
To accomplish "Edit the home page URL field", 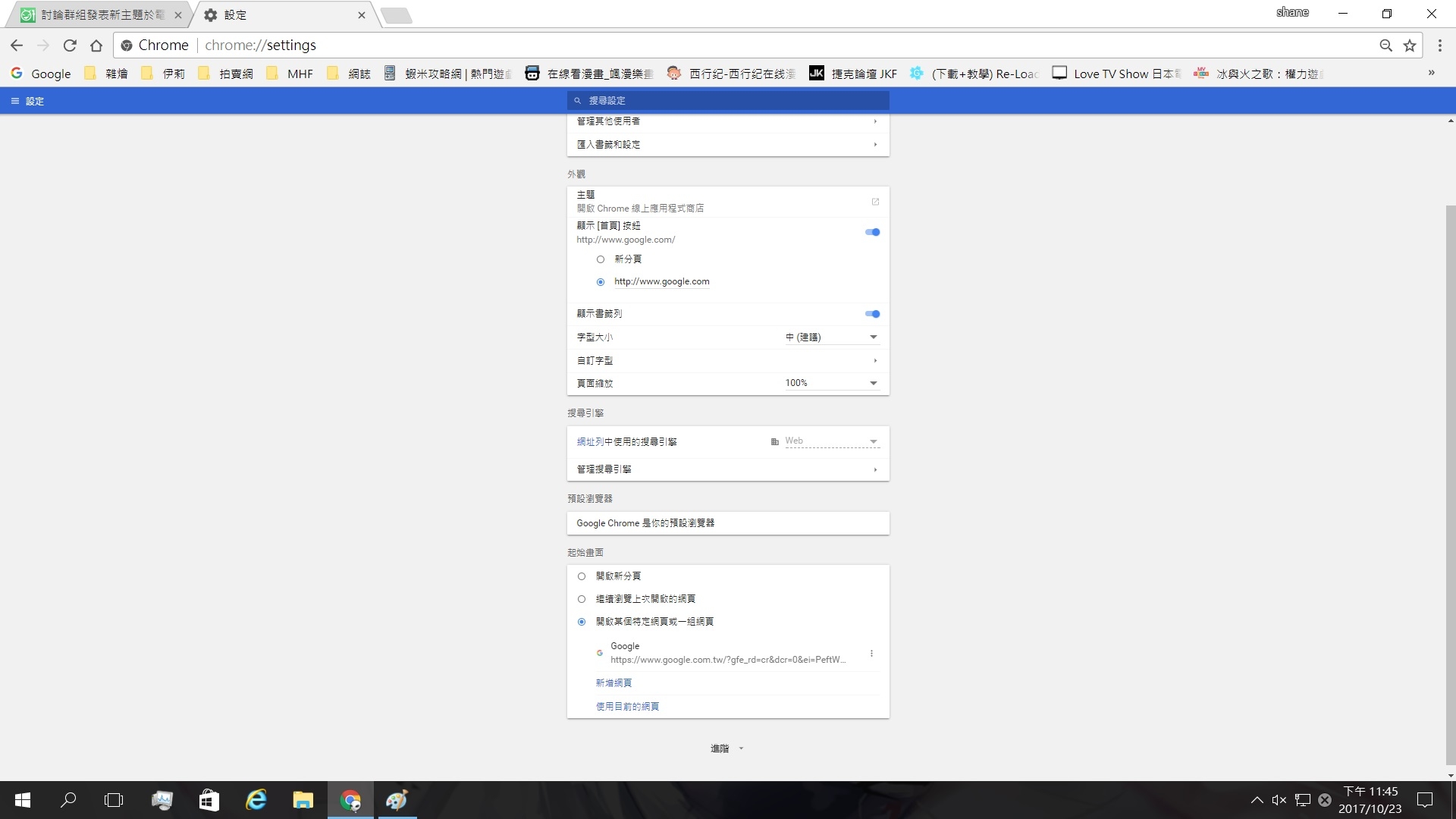I will [662, 282].
